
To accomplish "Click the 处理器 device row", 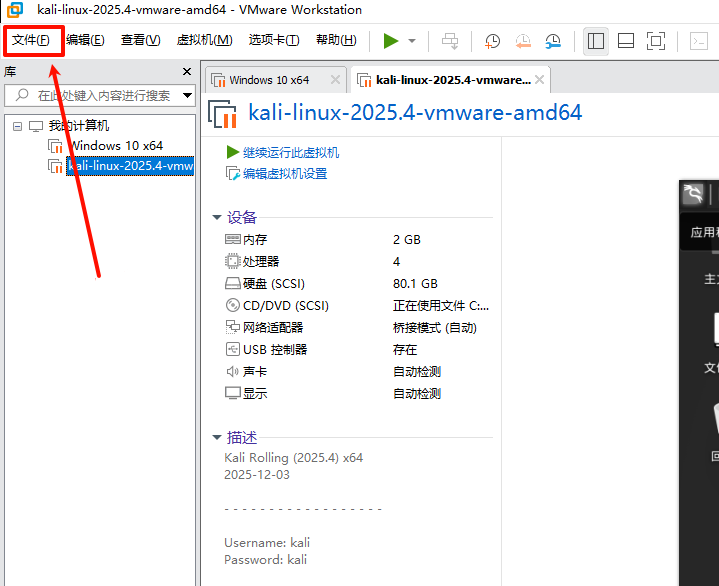I will tap(359, 261).
